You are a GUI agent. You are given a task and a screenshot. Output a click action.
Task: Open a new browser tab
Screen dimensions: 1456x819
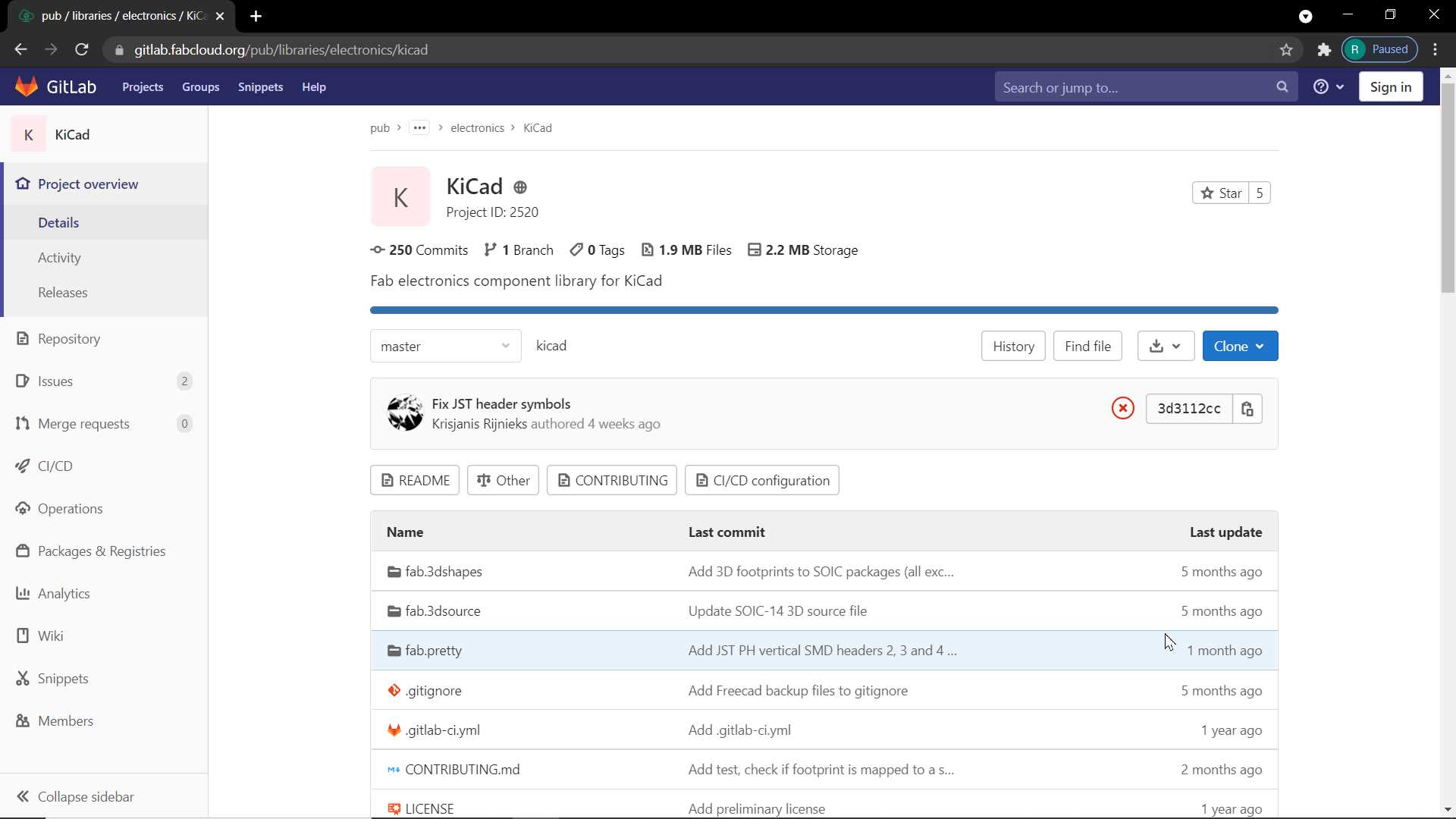pos(256,16)
